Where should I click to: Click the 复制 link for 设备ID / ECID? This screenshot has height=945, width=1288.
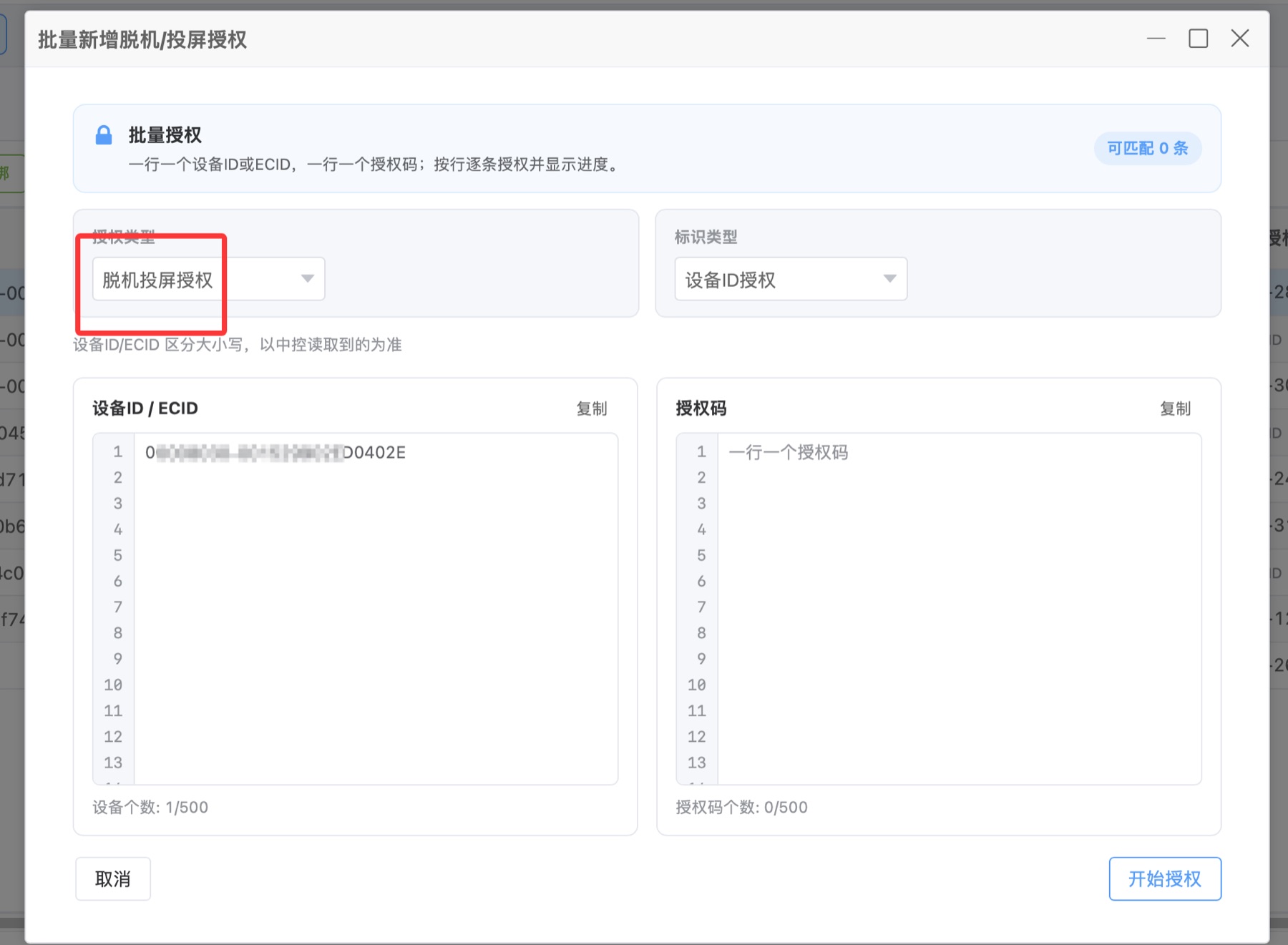pyautogui.click(x=592, y=408)
